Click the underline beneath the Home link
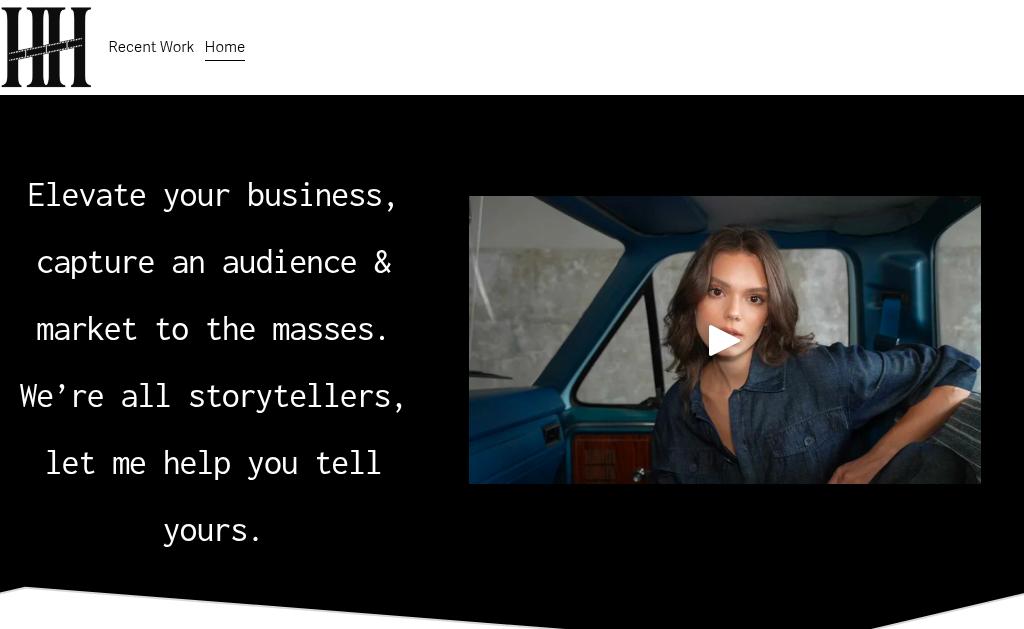This screenshot has width=1024, height=629. 225,60
